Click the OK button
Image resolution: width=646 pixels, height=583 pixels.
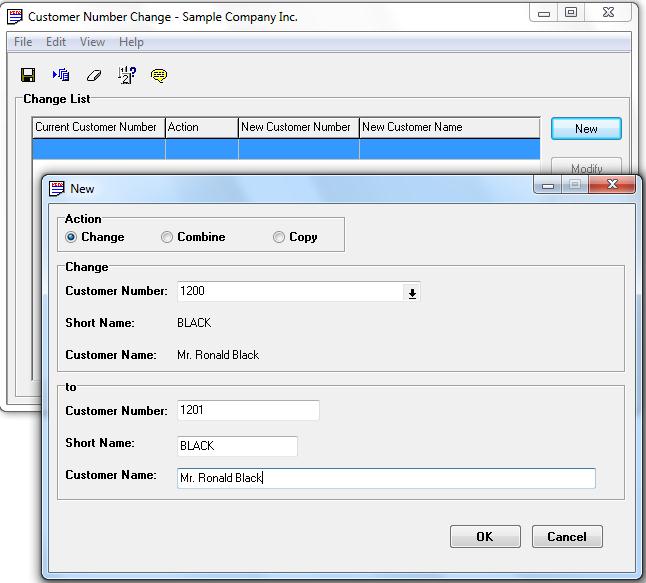pyautogui.click(x=485, y=537)
